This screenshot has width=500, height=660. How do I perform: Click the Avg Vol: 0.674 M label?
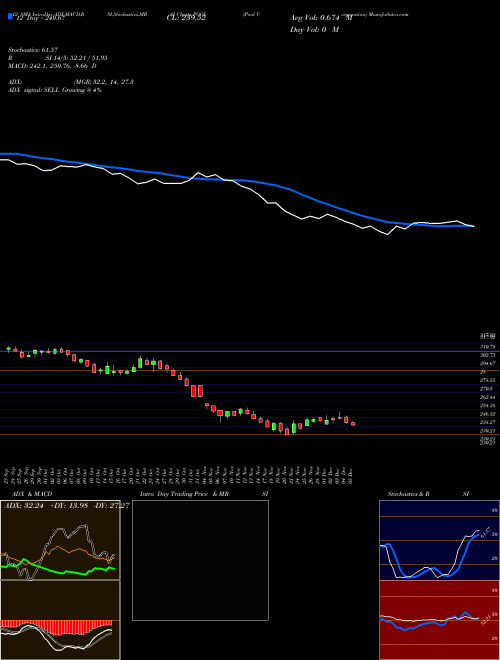(x=321, y=18)
